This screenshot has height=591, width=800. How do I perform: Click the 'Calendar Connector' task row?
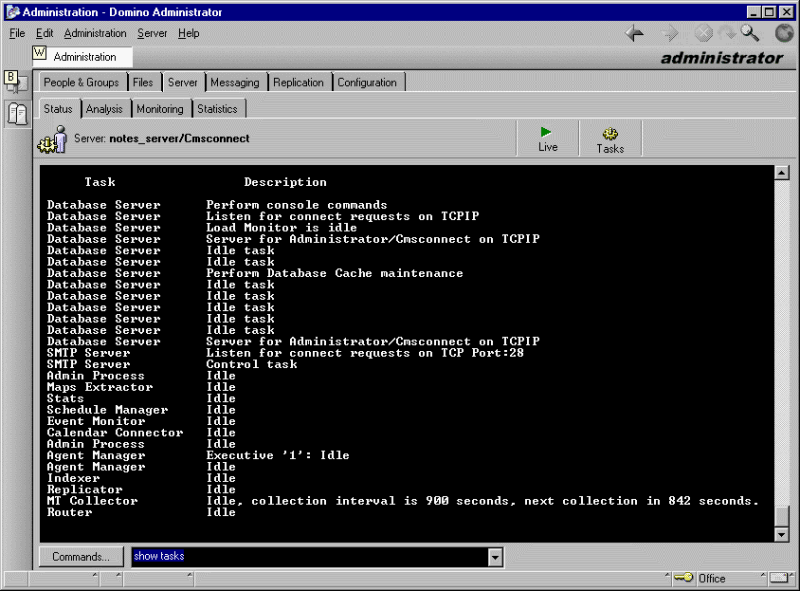pyautogui.click(x=141, y=432)
